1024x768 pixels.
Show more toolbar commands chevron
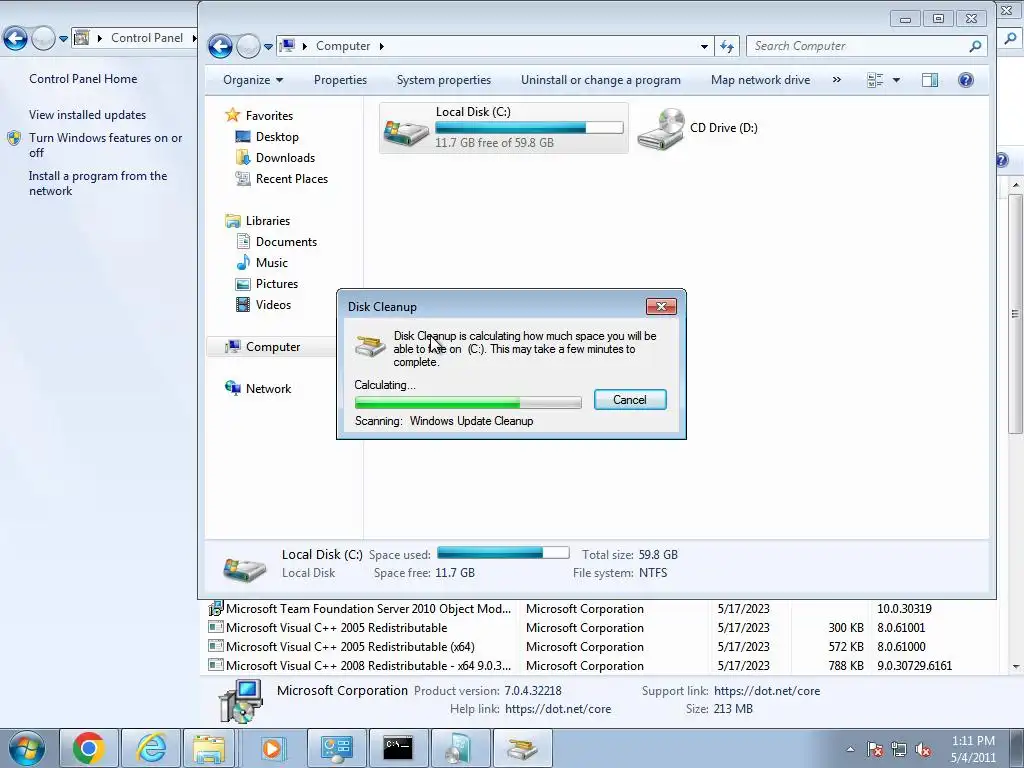pyautogui.click(x=837, y=80)
